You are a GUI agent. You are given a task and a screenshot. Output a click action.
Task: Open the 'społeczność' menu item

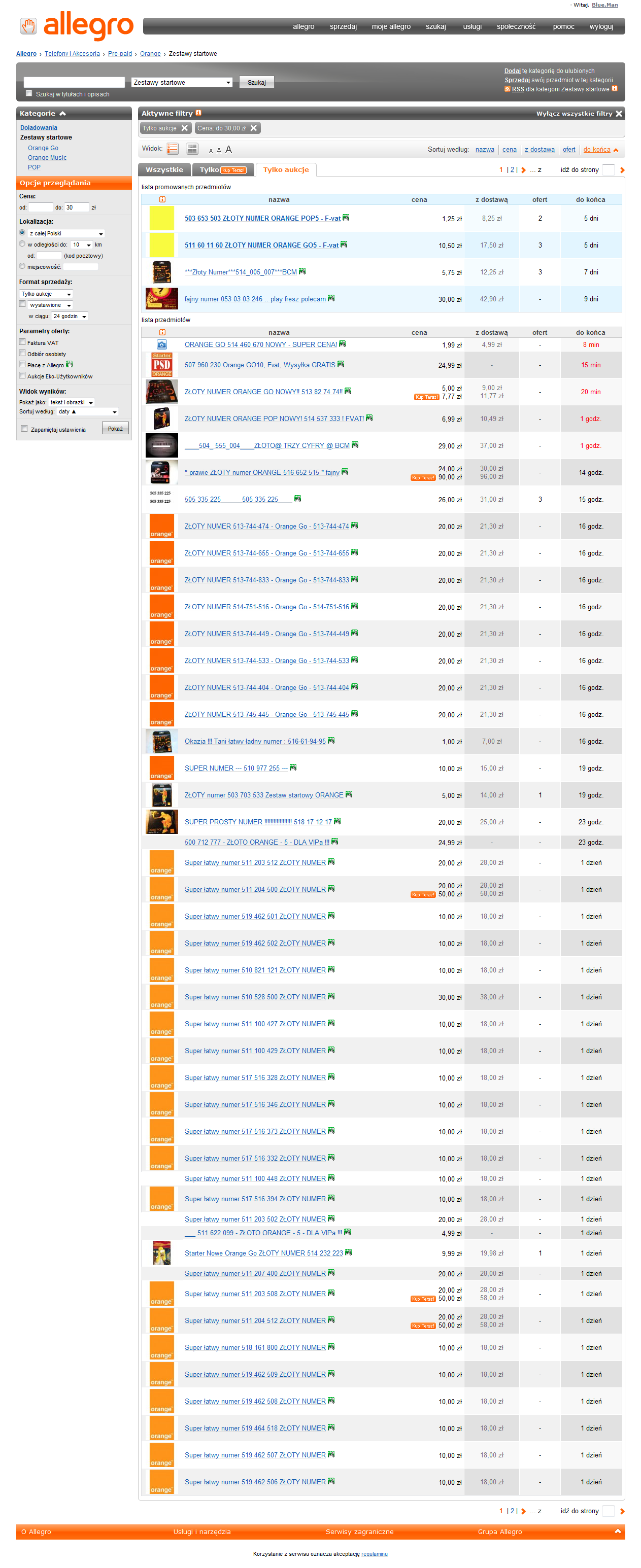[516, 27]
